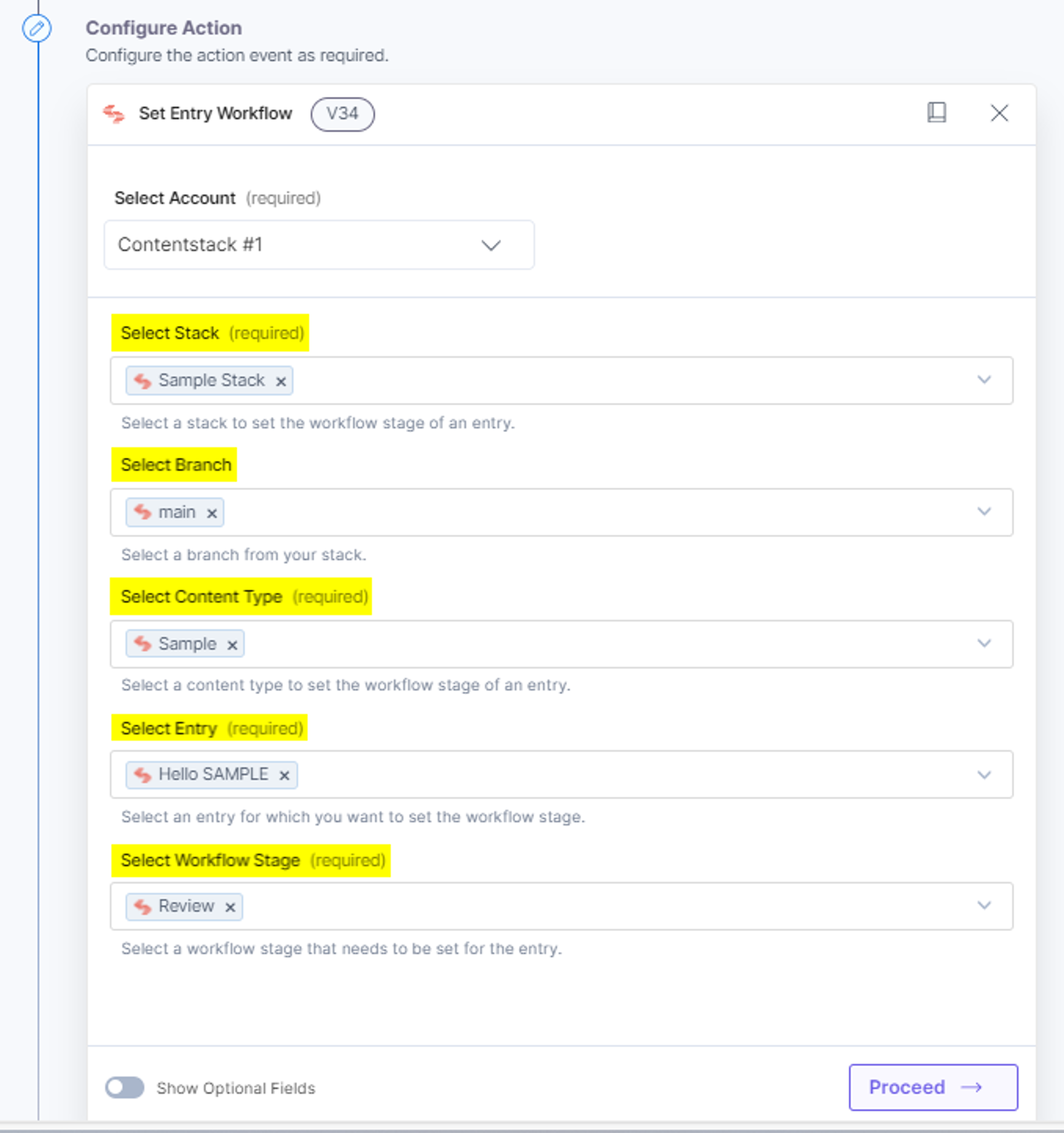Screen dimensions: 1064x1133
Task: Click inside the Select Entry input field
Action: click(561, 774)
